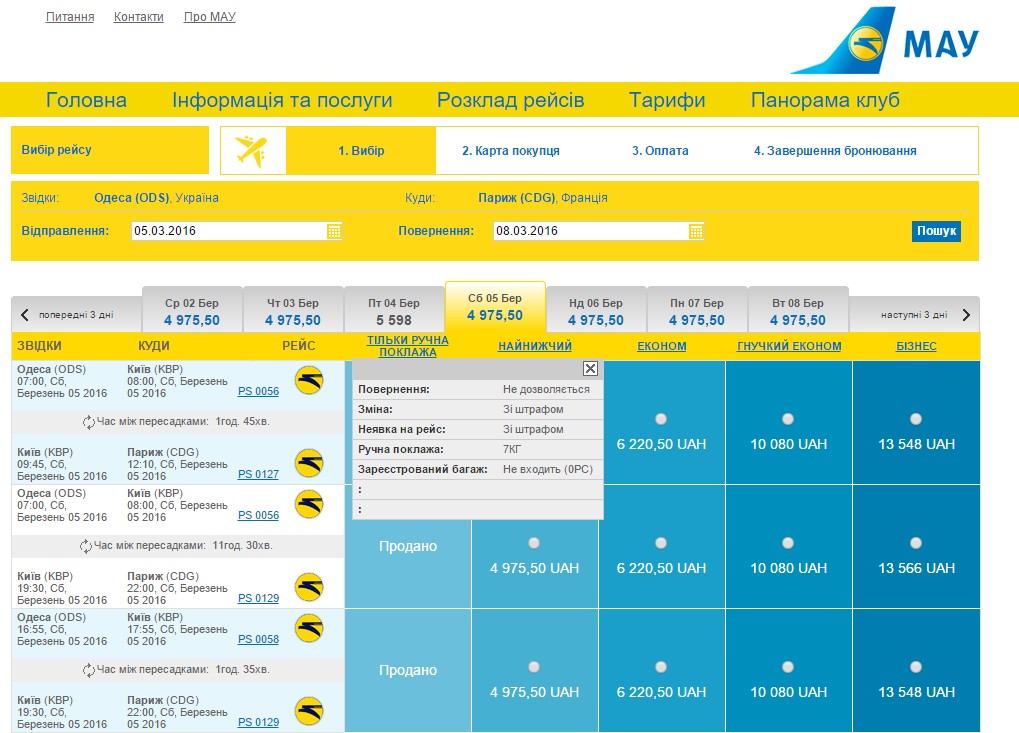Image resolution: width=1019 pixels, height=733 pixels.
Task: Select Economy 6 220,50 UAH first itinerary
Action: coord(661,419)
